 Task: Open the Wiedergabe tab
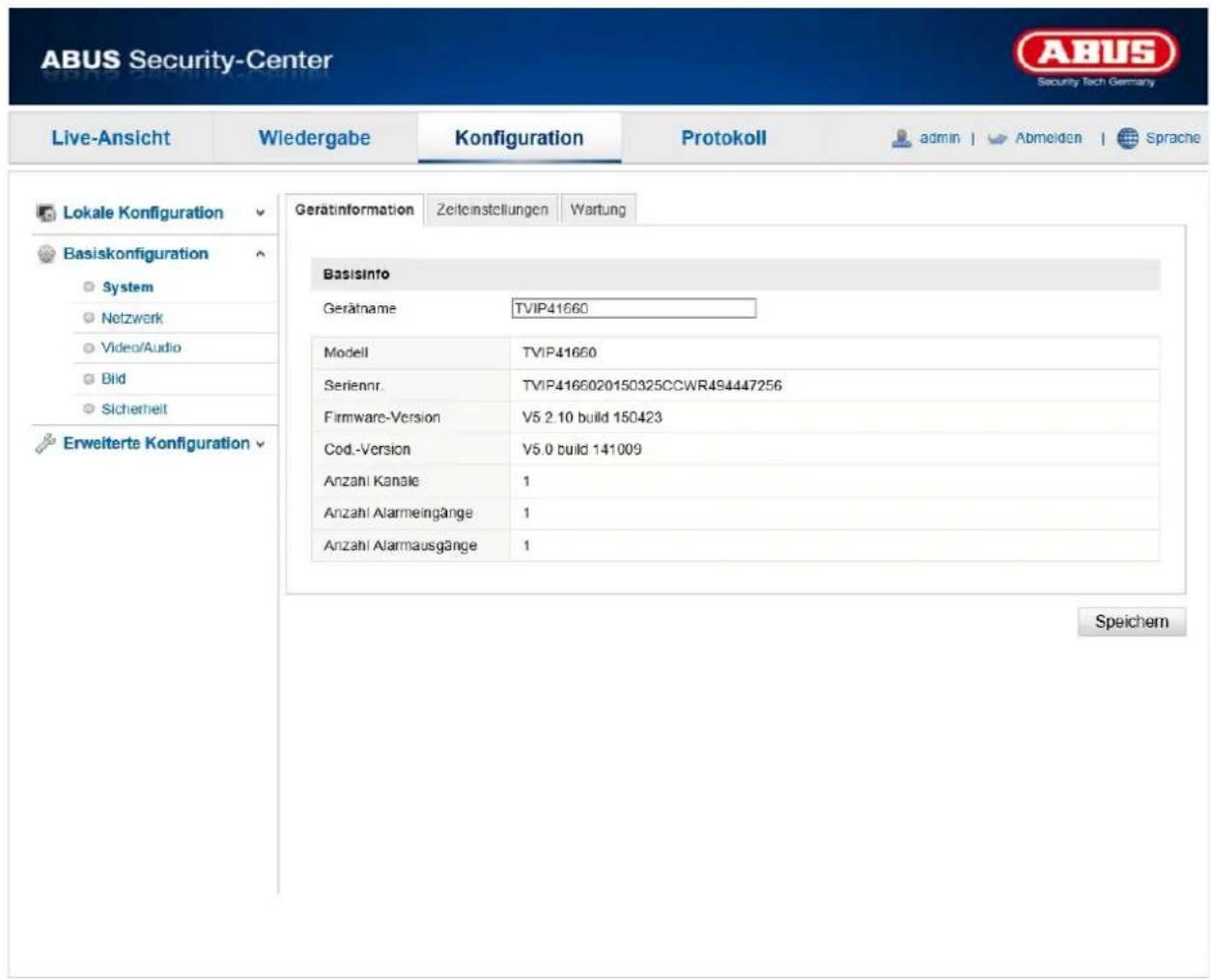click(315, 138)
